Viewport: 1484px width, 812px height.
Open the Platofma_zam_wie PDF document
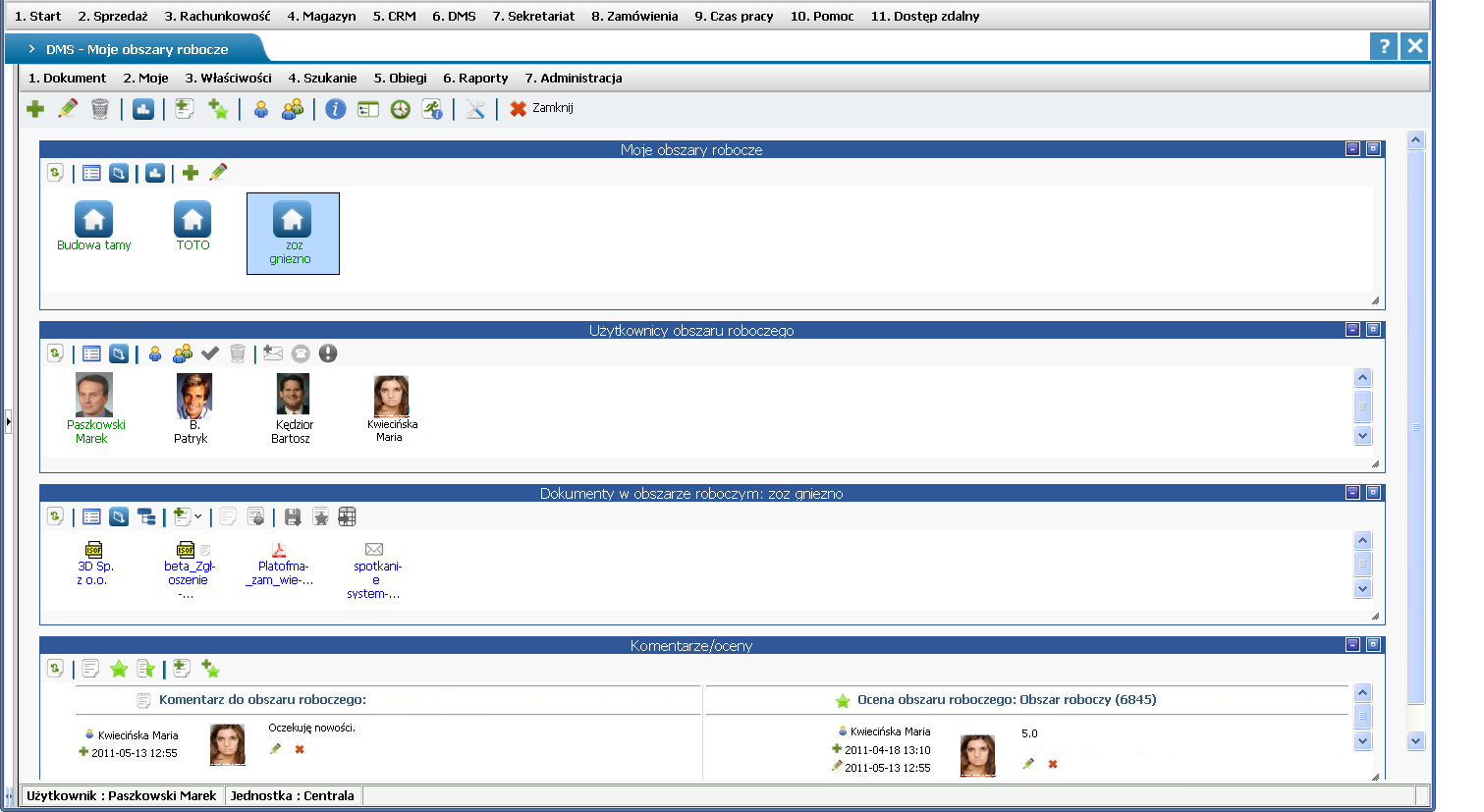280,564
